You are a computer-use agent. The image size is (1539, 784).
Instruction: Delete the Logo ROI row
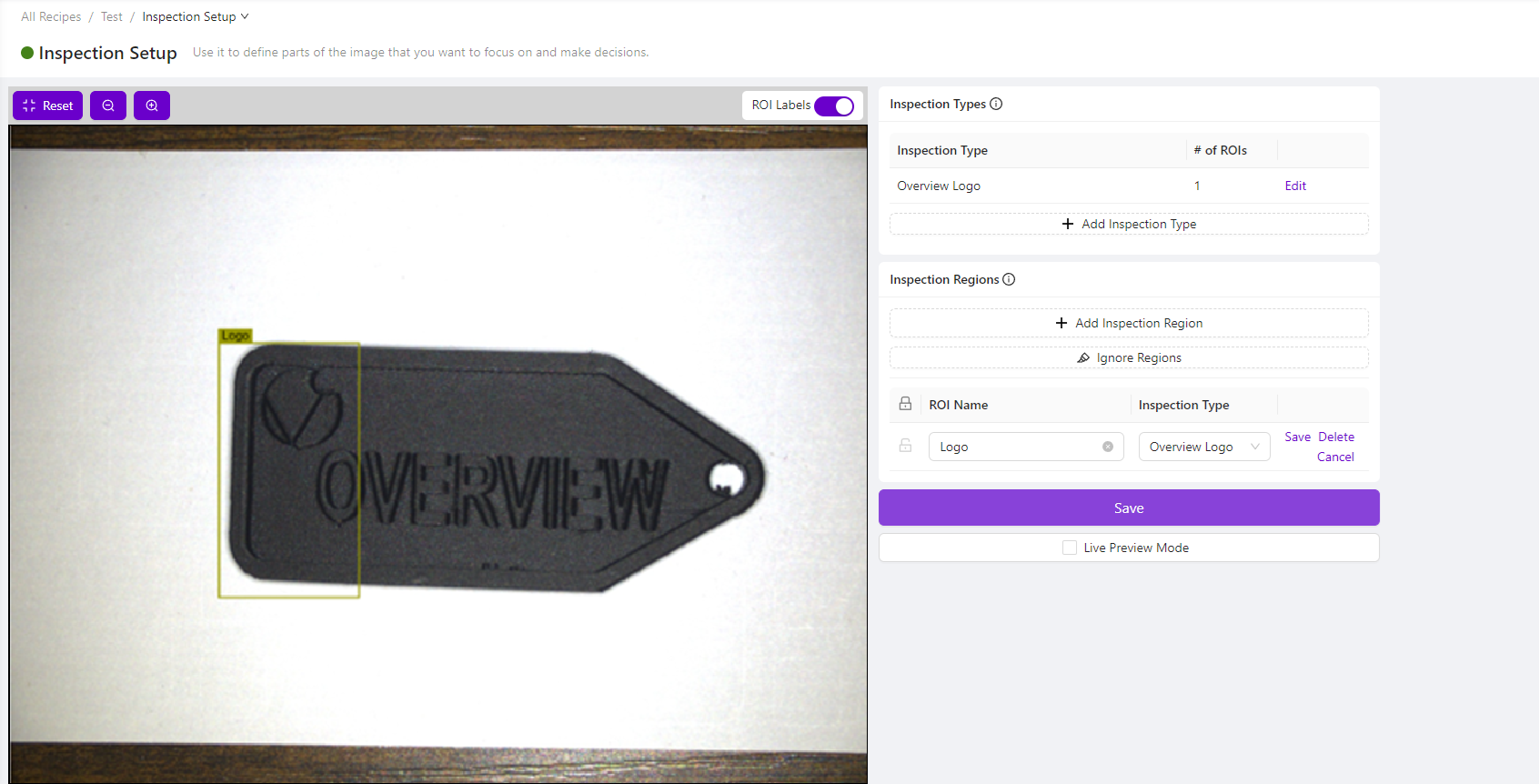coord(1336,437)
